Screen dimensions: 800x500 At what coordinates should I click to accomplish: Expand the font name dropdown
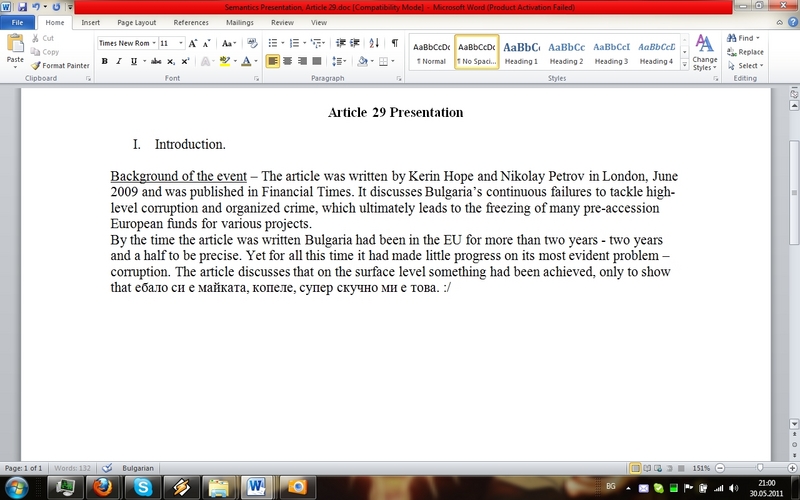click(x=152, y=43)
